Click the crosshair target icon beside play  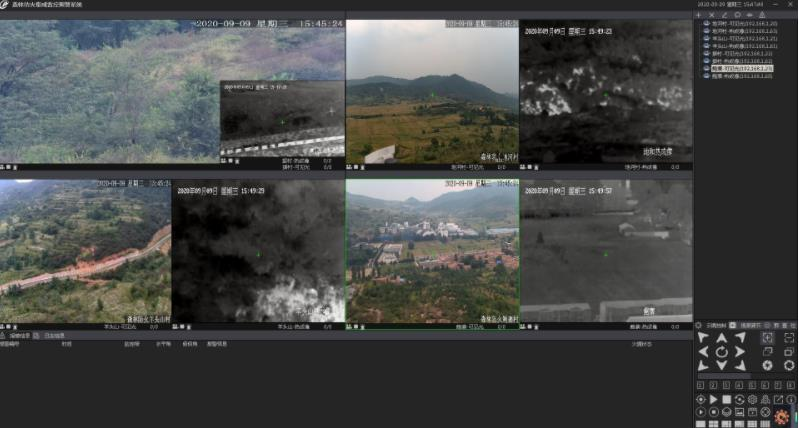(x=701, y=399)
